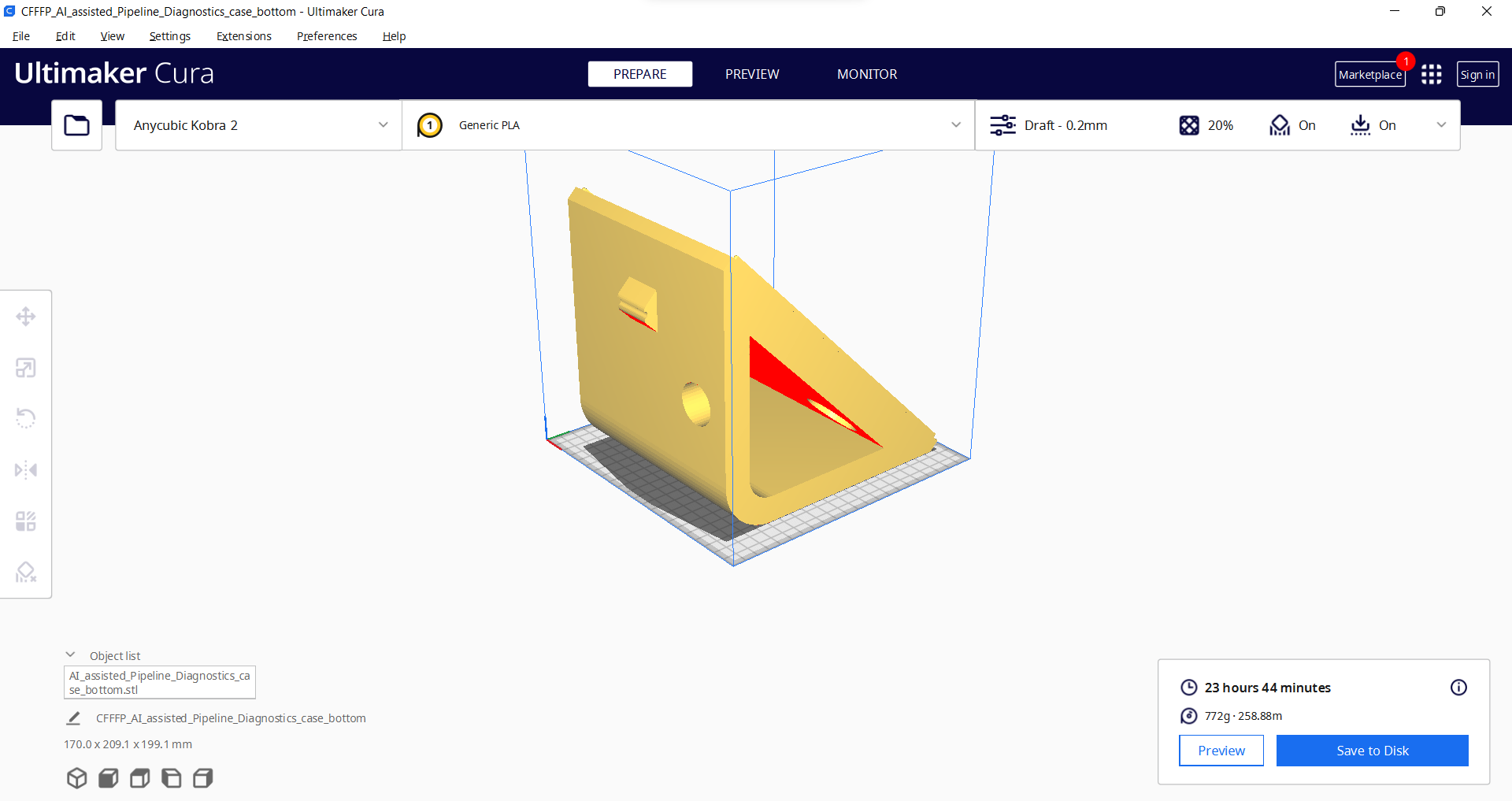
Task: Expand the print settings panel chevron
Action: (1441, 125)
